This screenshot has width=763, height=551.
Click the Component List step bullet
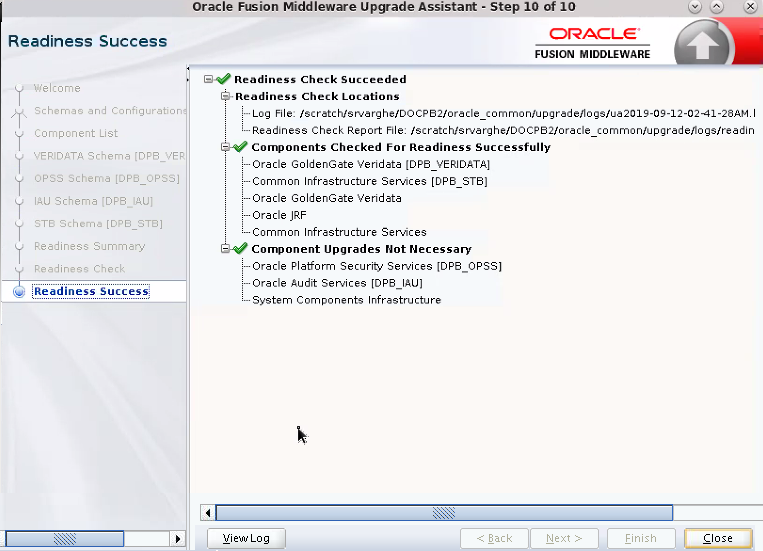tap(19, 133)
